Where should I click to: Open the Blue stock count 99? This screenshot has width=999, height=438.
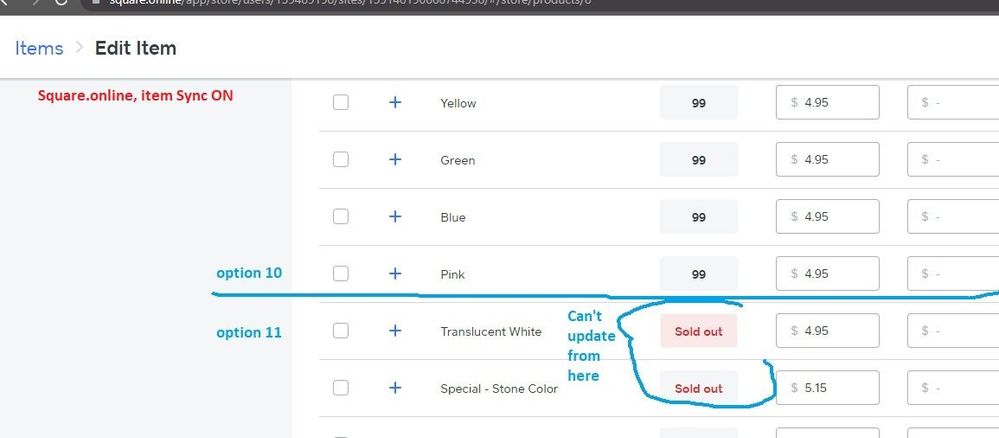click(698, 217)
